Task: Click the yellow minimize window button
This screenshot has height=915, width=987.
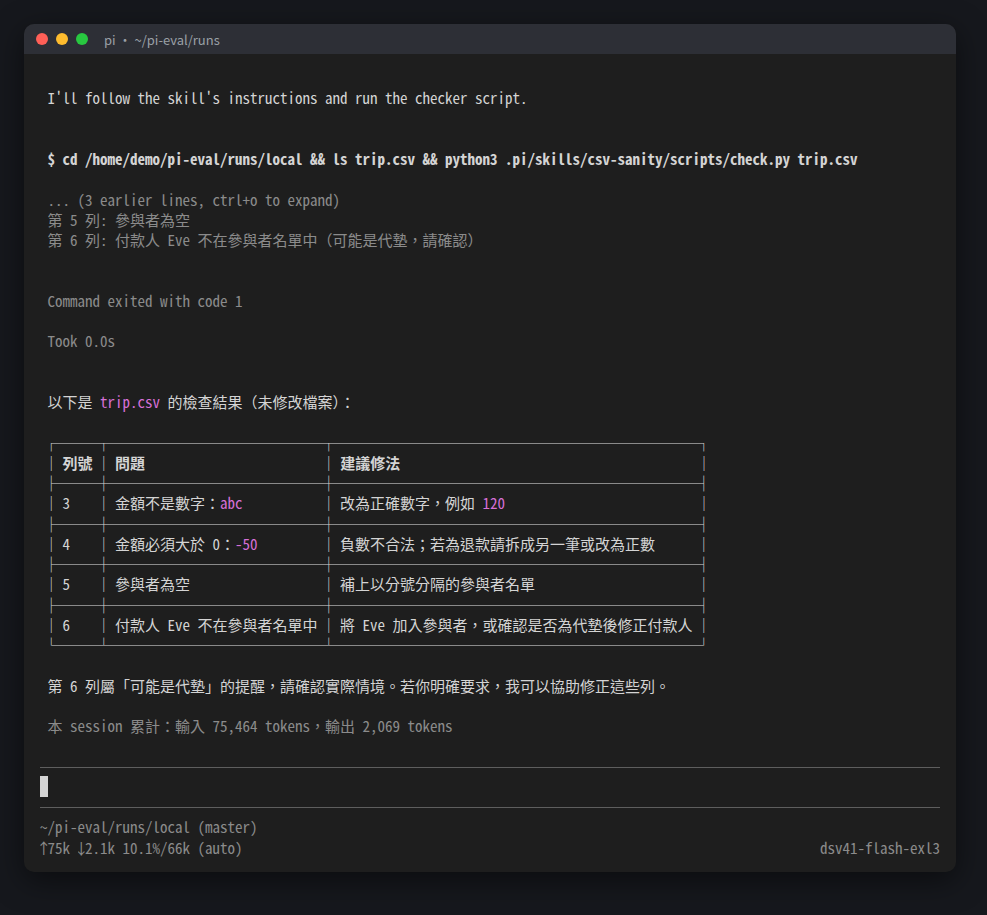Action: click(x=62, y=40)
